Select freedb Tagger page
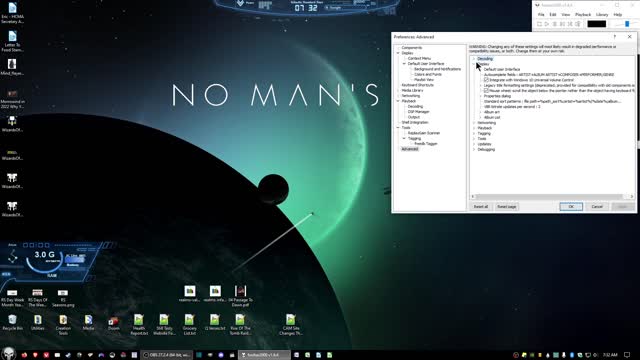Viewport: 640px width, 360px height. (426, 143)
